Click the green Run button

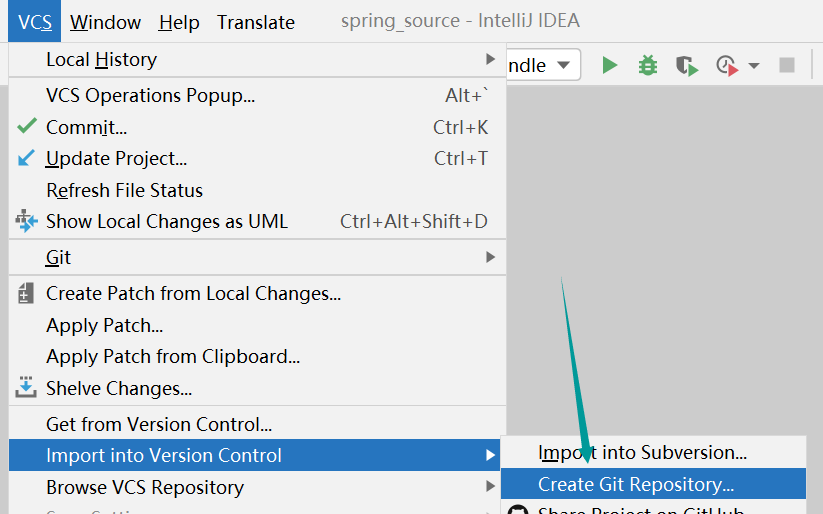click(609, 66)
